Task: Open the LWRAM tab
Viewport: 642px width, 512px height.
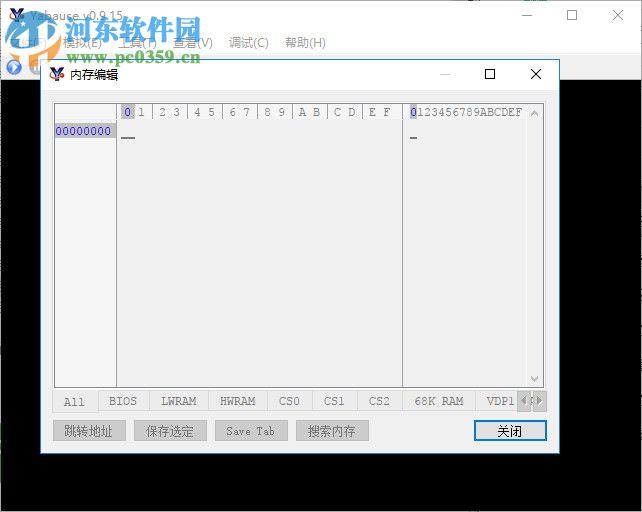Action: [x=179, y=401]
